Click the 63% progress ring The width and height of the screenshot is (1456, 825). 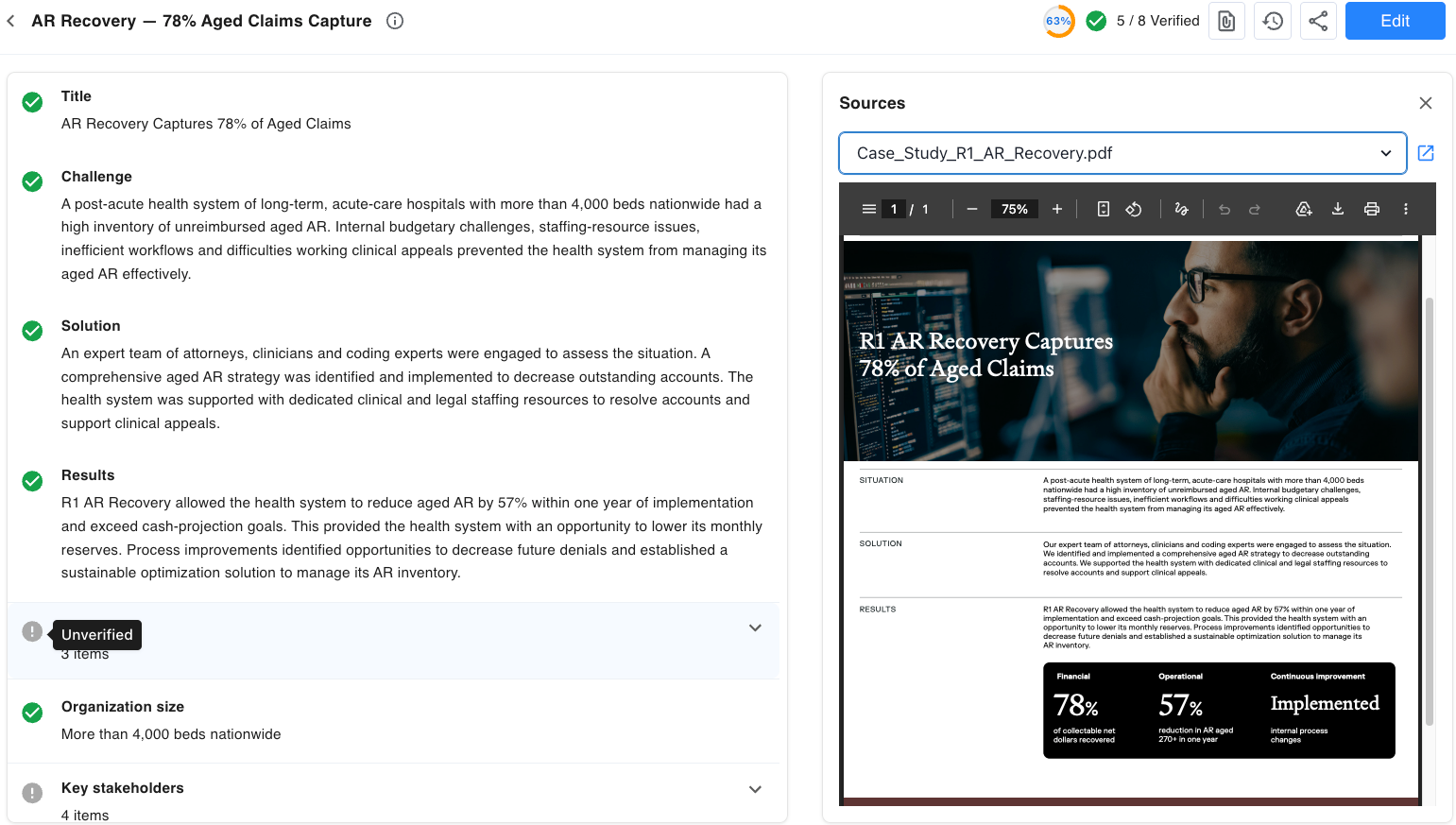click(1058, 20)
